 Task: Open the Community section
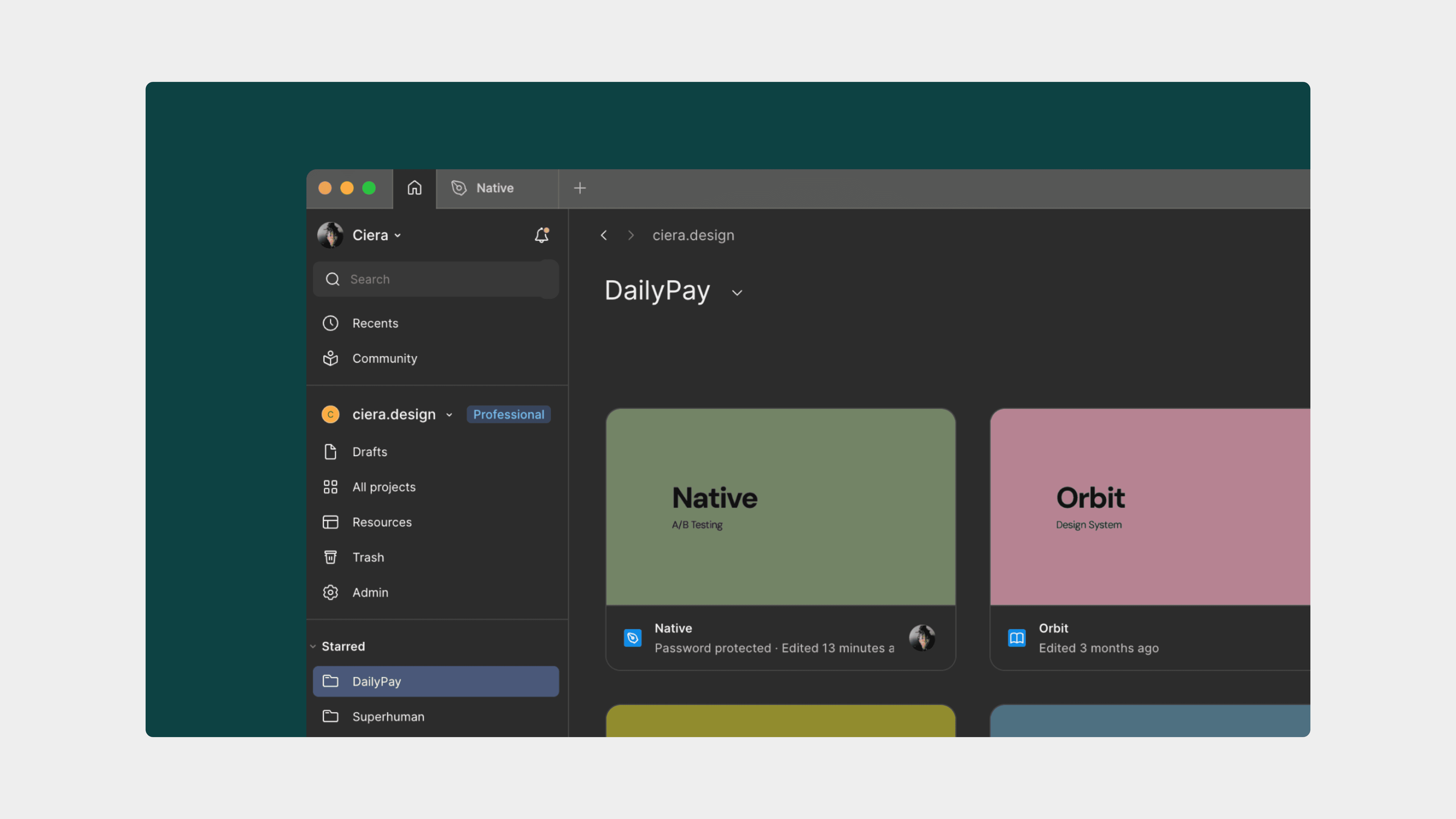pyautogui.click(x=384, y=358)
